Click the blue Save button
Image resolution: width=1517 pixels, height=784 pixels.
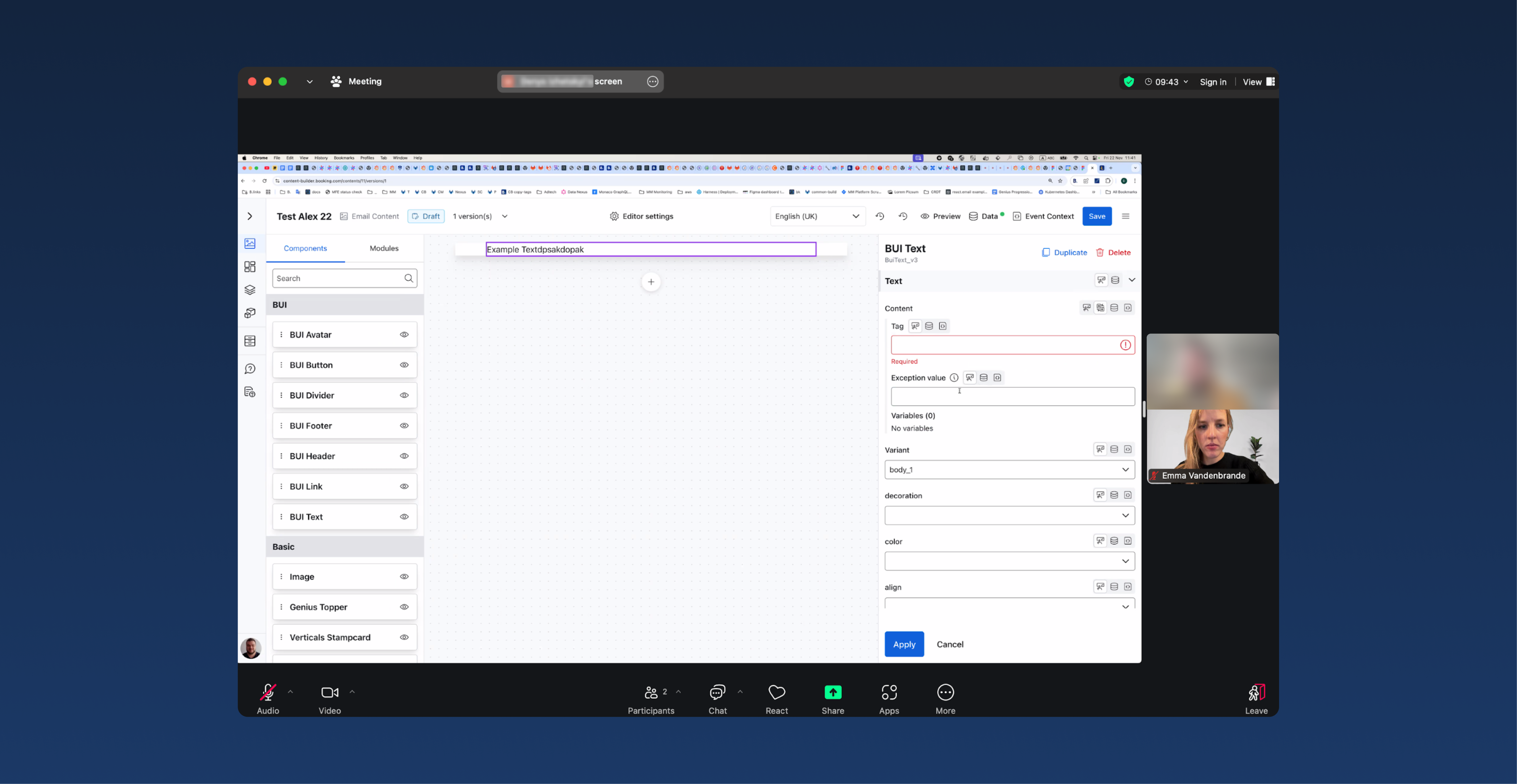pyautogui.click(x=1096, y=216)
